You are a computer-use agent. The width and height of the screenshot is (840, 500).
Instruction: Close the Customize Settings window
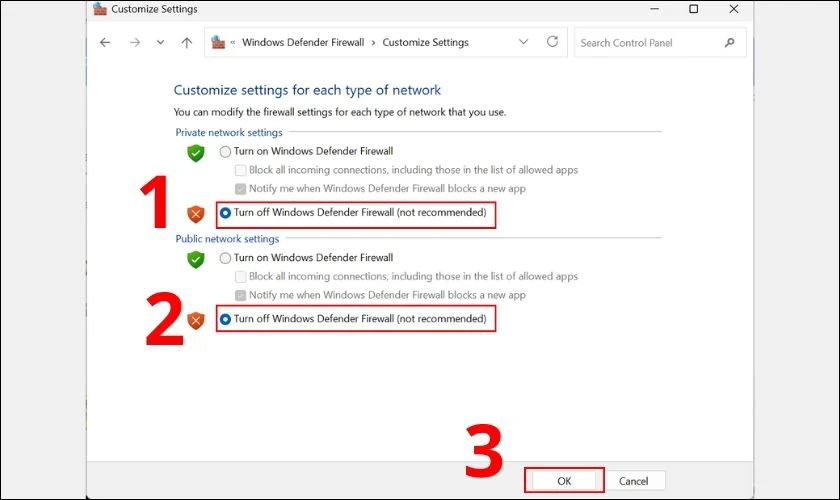click(734, 9)
